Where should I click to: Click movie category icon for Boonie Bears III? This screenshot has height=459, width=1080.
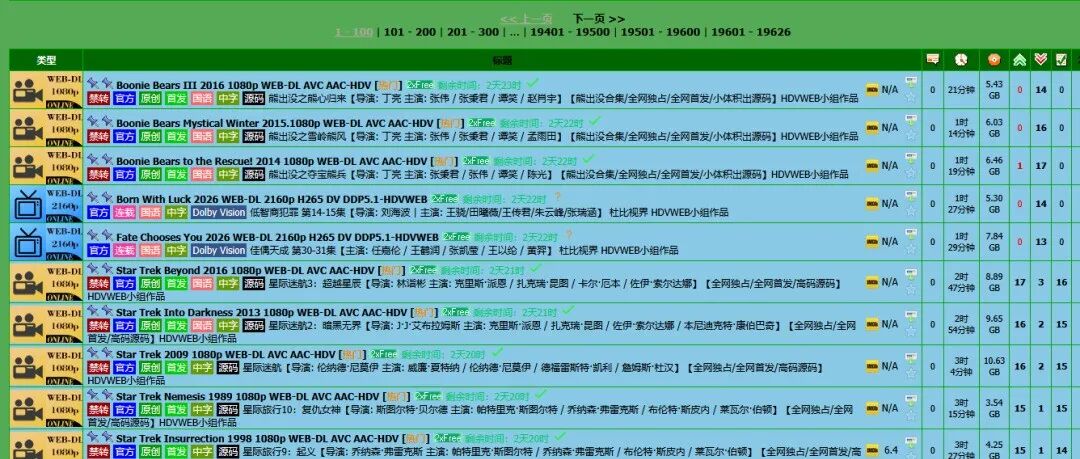pos(45,90)
